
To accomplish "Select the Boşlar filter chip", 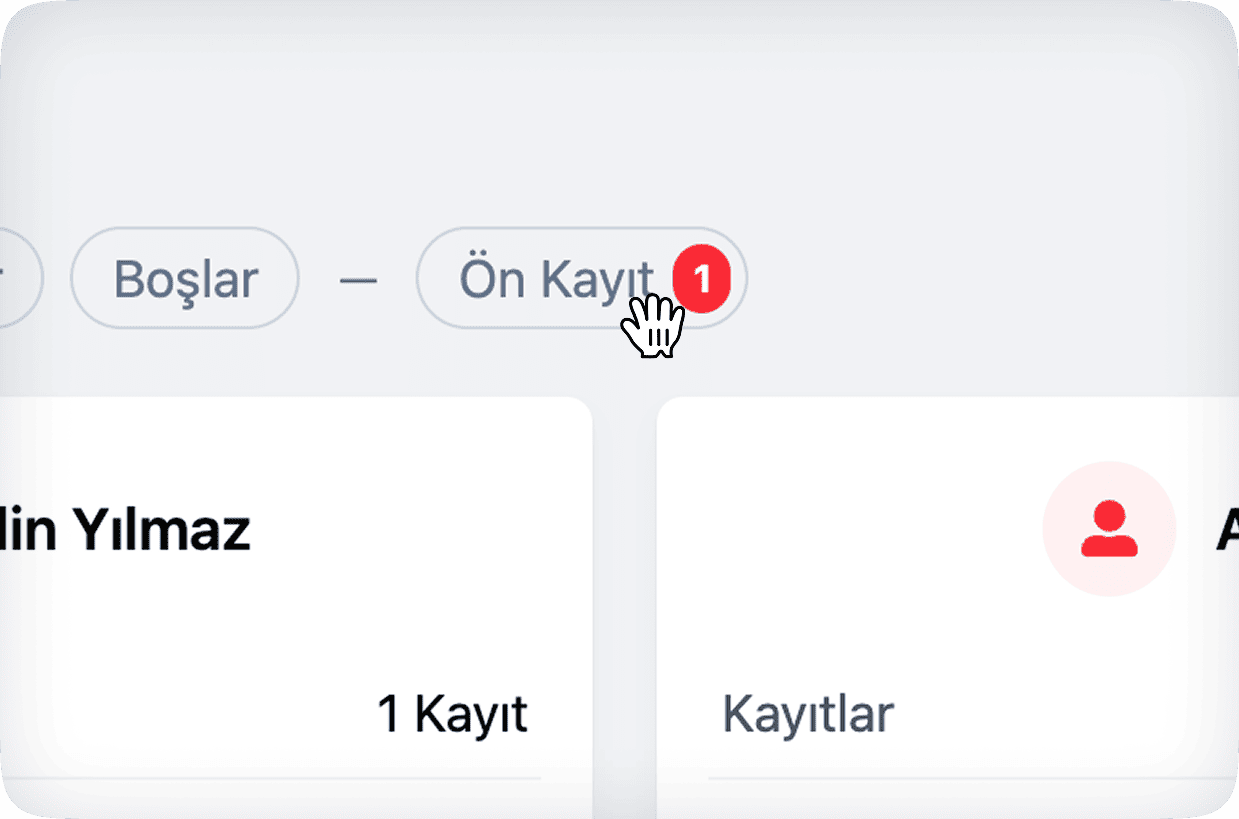I will [x=185, y=279].
